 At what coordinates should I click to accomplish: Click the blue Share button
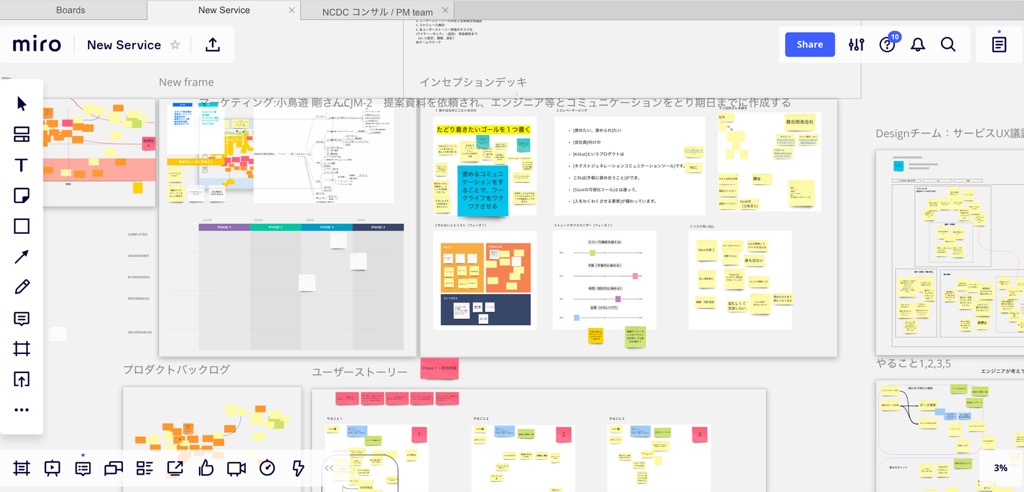pyautogui.click(x=809, y=44)
